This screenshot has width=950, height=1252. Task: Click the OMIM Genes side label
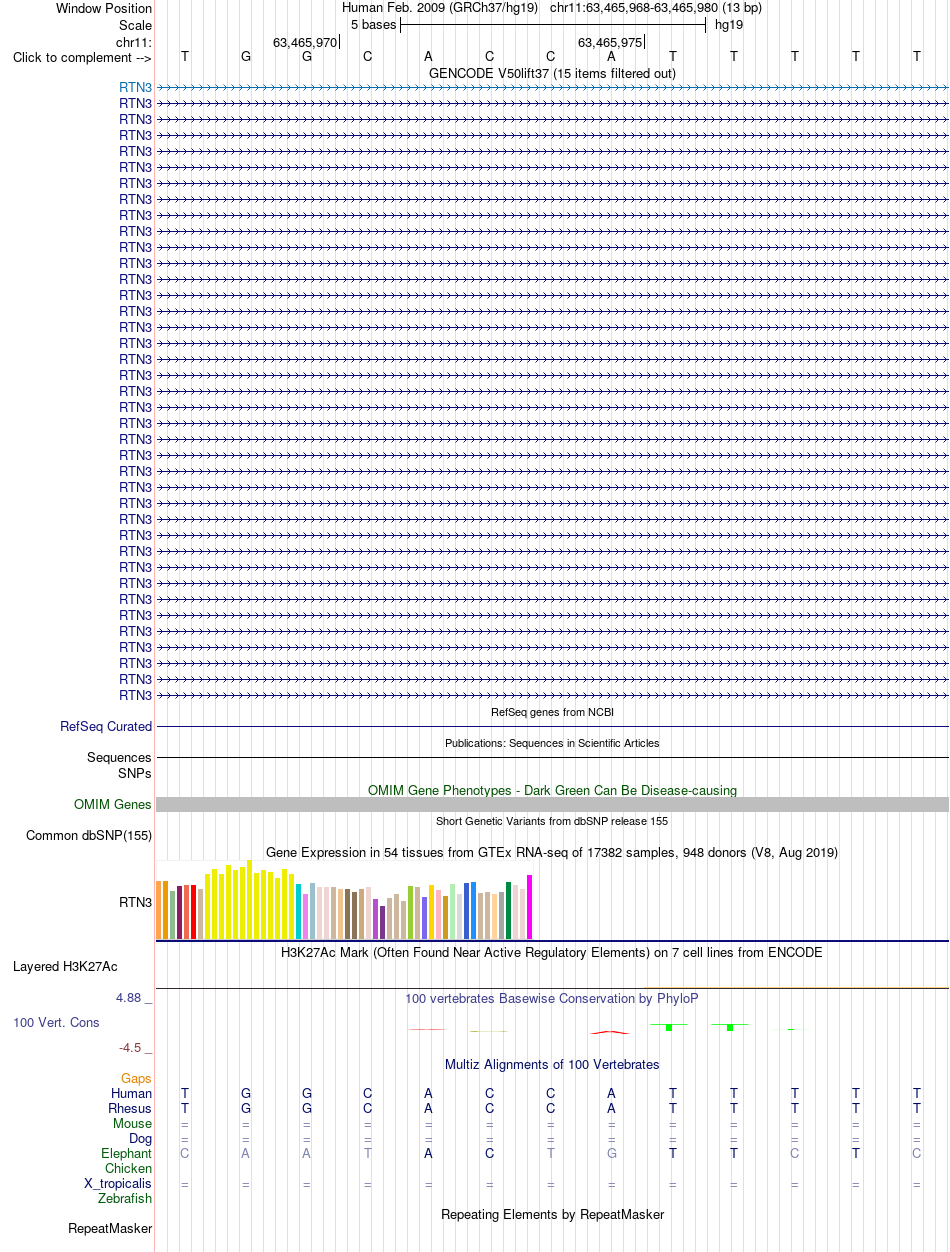[x=113, y=804]
